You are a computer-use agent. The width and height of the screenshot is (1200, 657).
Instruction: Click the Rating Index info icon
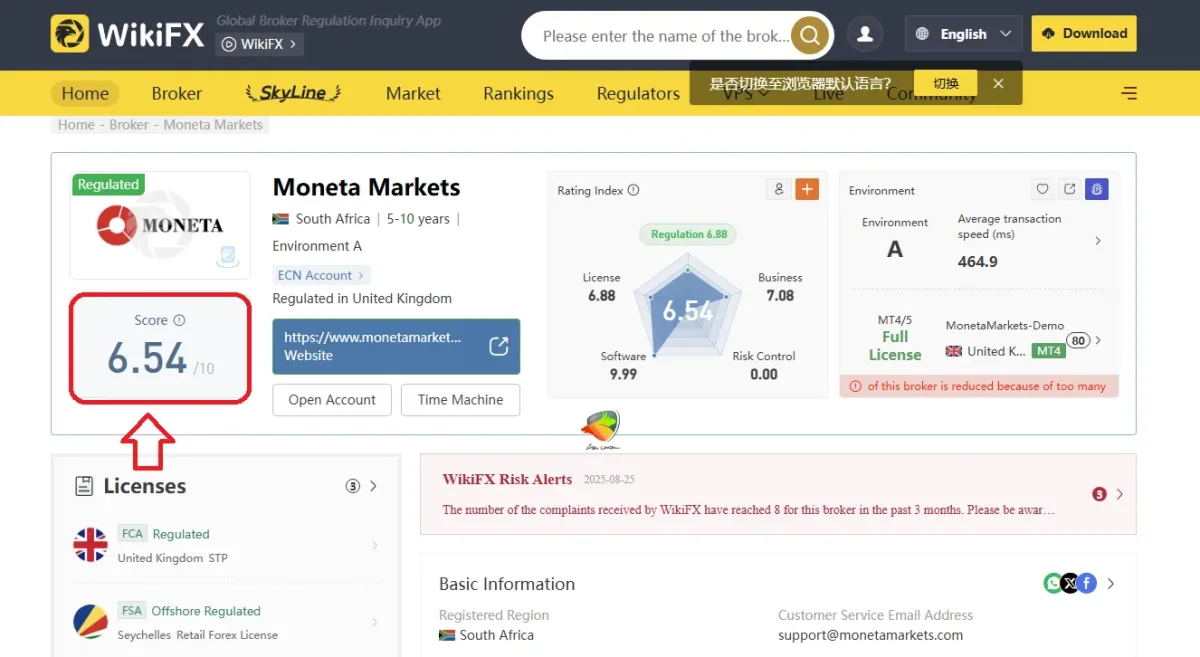click(633, 190)
